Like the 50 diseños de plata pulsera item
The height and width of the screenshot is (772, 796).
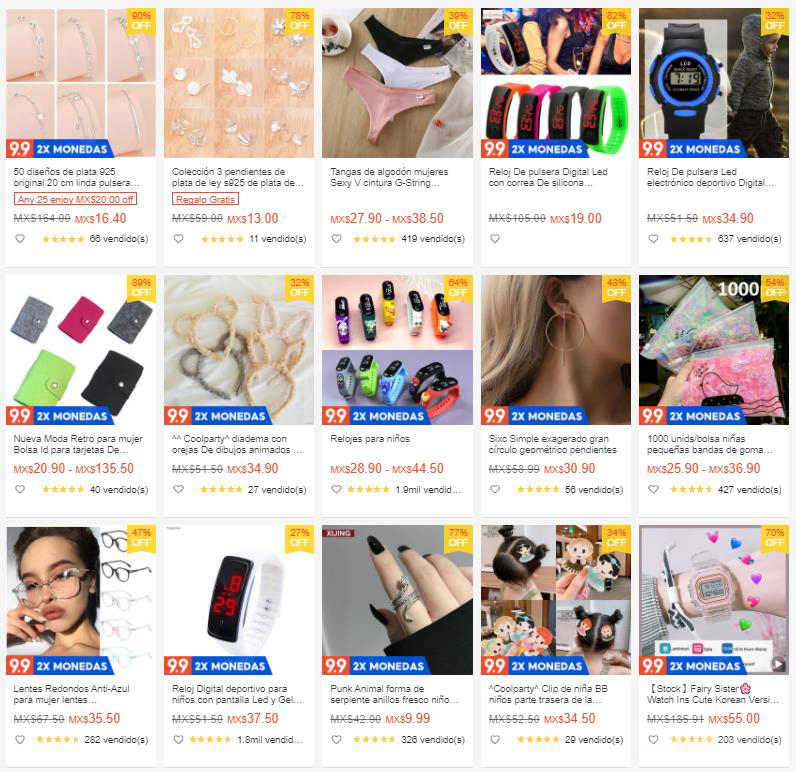[20, 239]
